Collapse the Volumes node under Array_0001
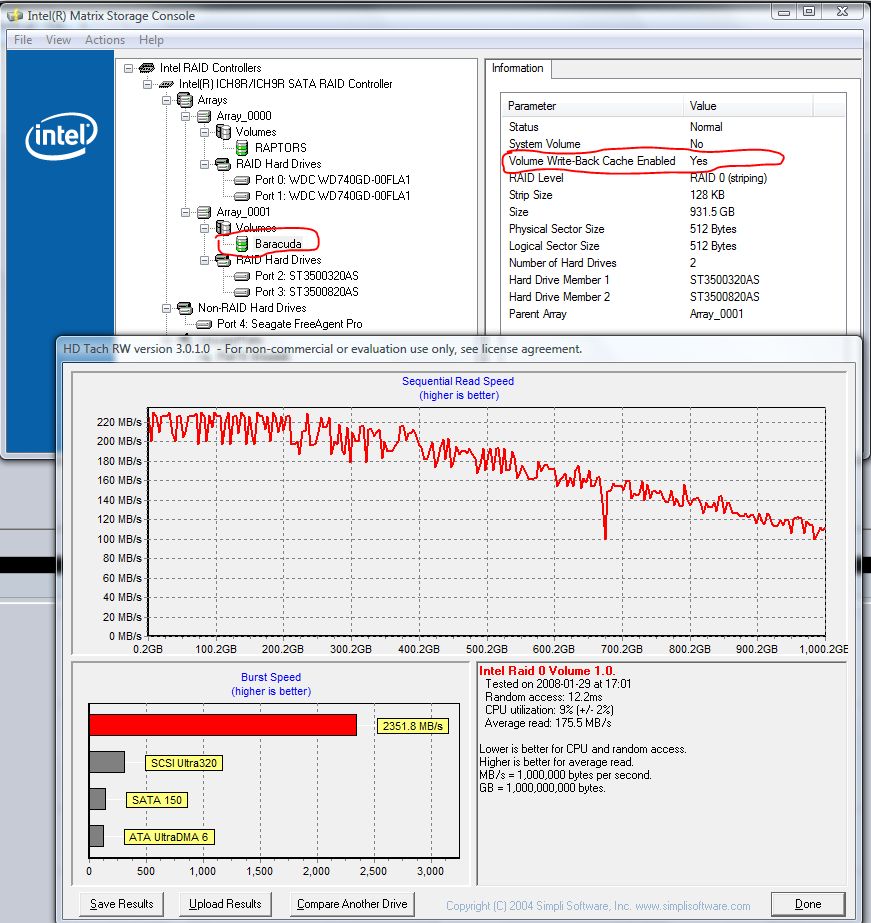The width and height of the screenshot is (871, 923). coord(204,228)
